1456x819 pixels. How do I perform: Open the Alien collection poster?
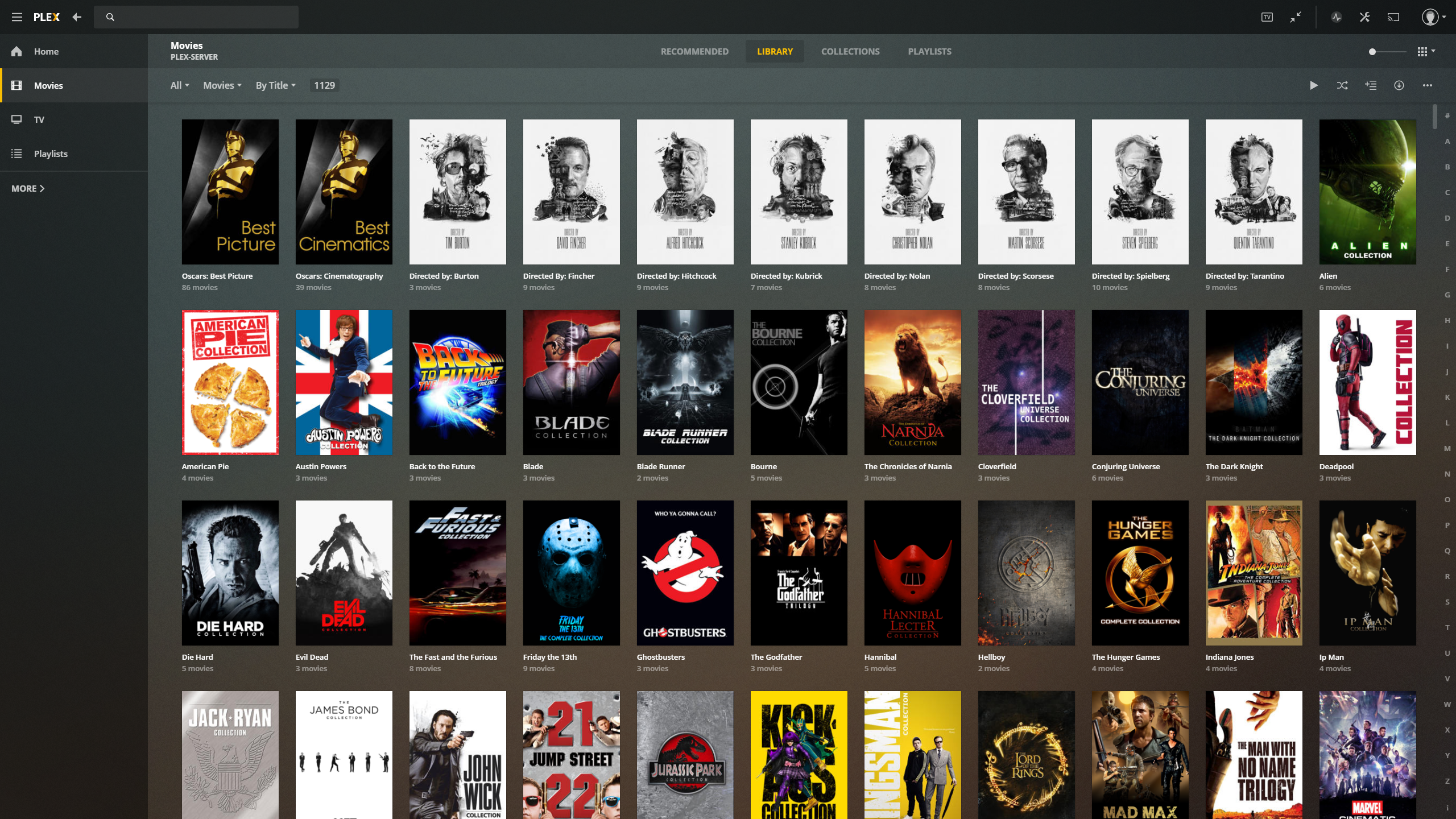[x=1368, y=192]
